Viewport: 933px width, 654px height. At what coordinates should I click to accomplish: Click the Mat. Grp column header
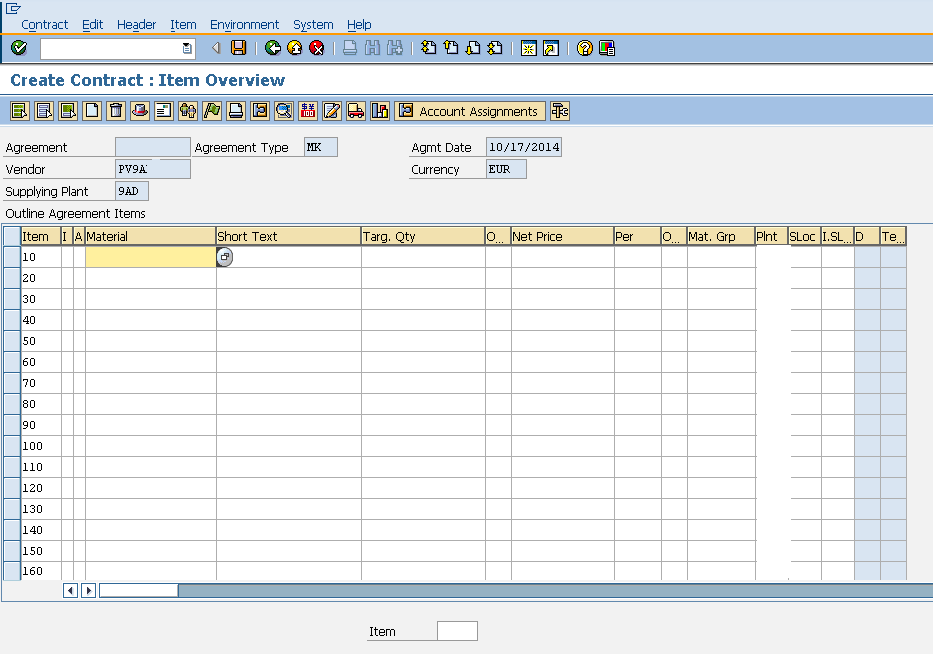coord(721,236)
